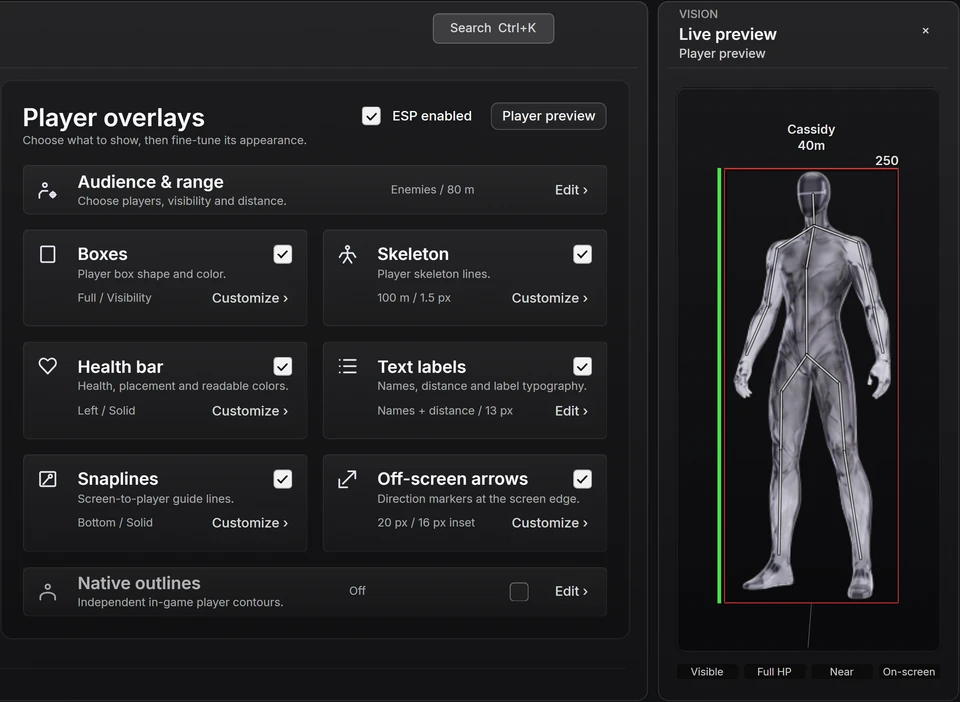Close the Live preview panel

click(x=925, y=31)
